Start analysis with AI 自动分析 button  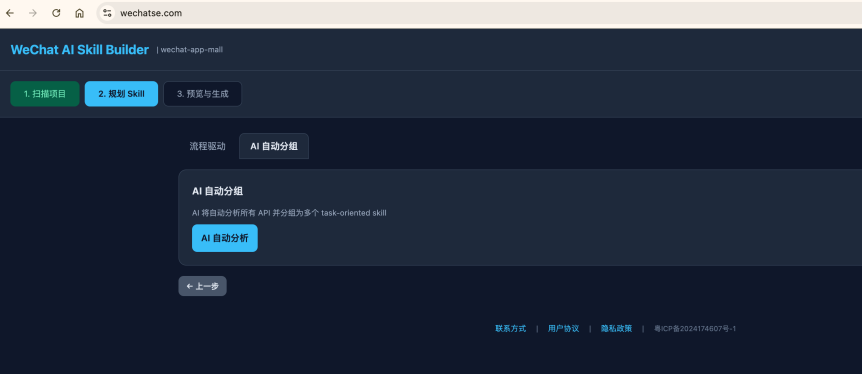click(225, 238)
